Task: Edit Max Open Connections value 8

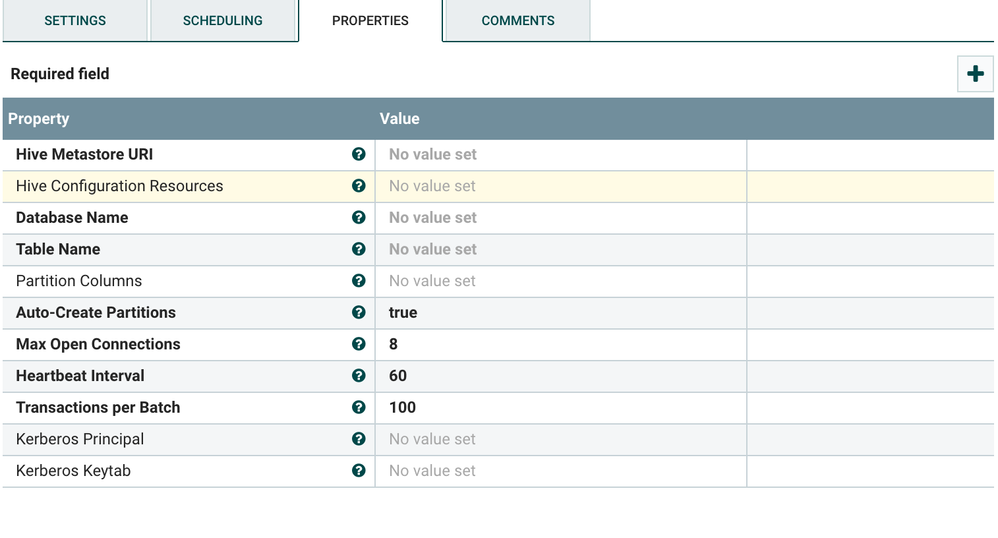Action: click(560, 345)
